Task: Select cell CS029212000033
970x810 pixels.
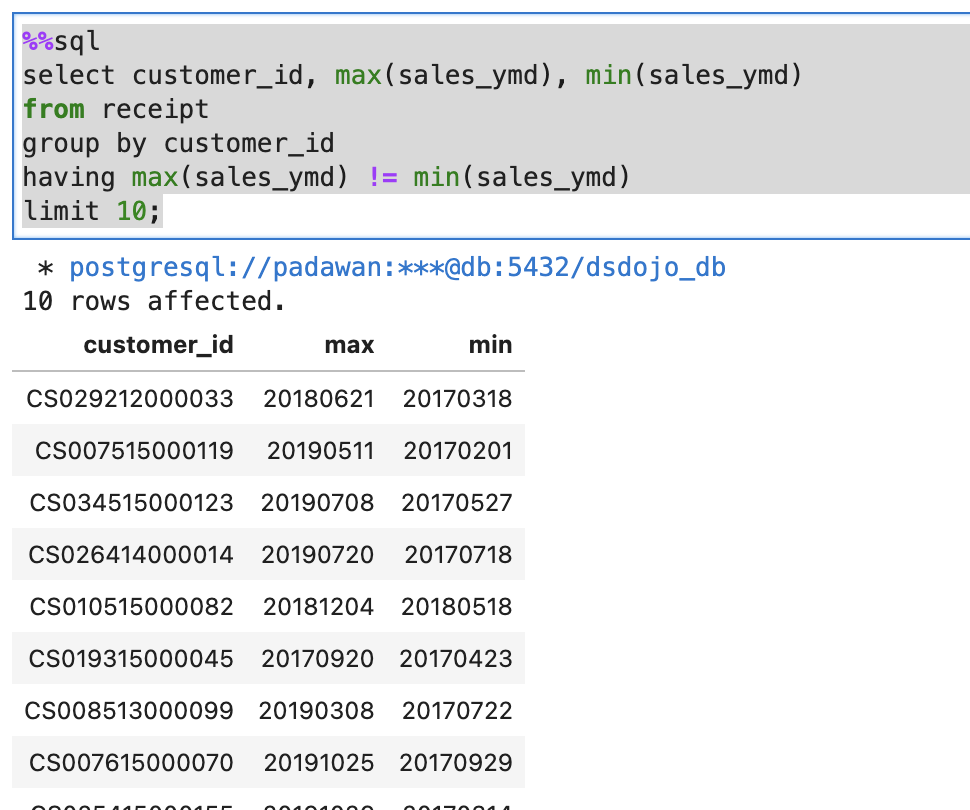Action: tap(130, 399)
